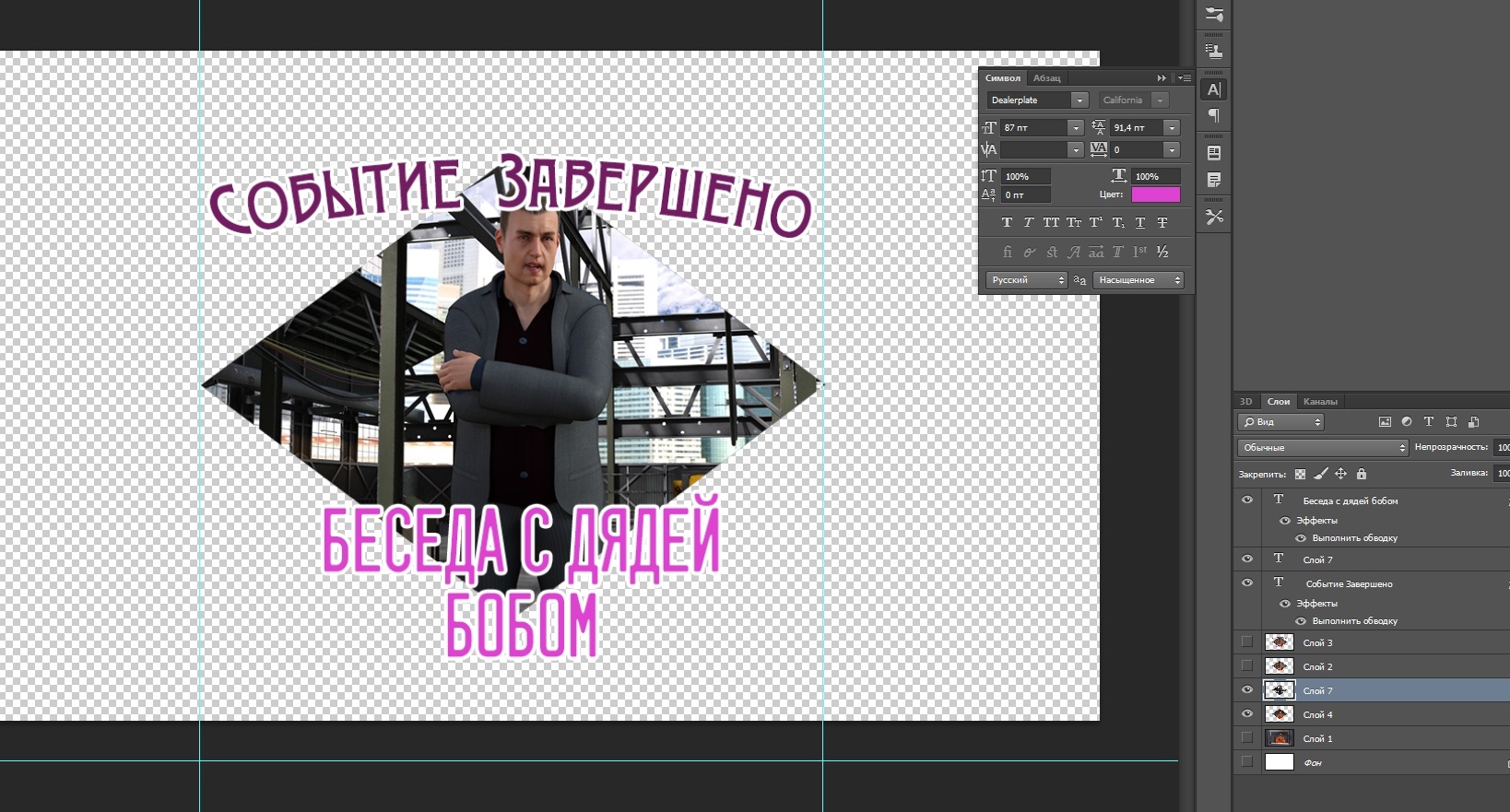Lock transparent pixels icon
Image resolution: width=1510 pixels, height=812 pixels.
pyautogui.click(x=1300, y=474)
